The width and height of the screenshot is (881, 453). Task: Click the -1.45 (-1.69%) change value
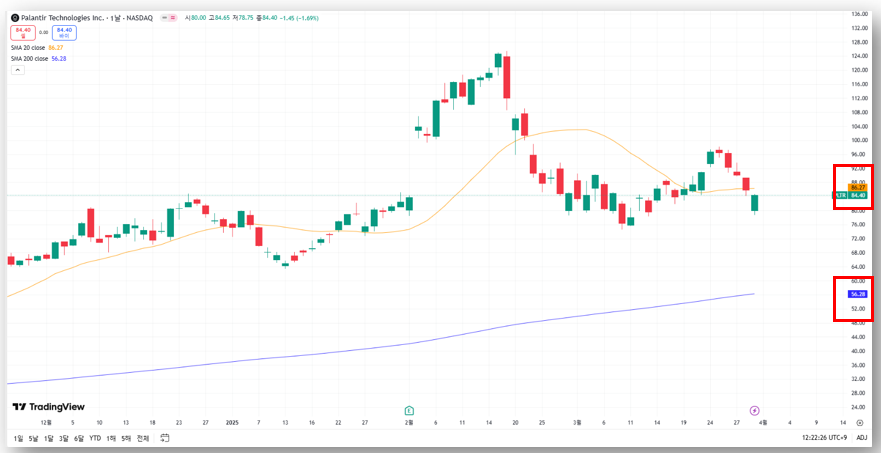coord(301,18)
